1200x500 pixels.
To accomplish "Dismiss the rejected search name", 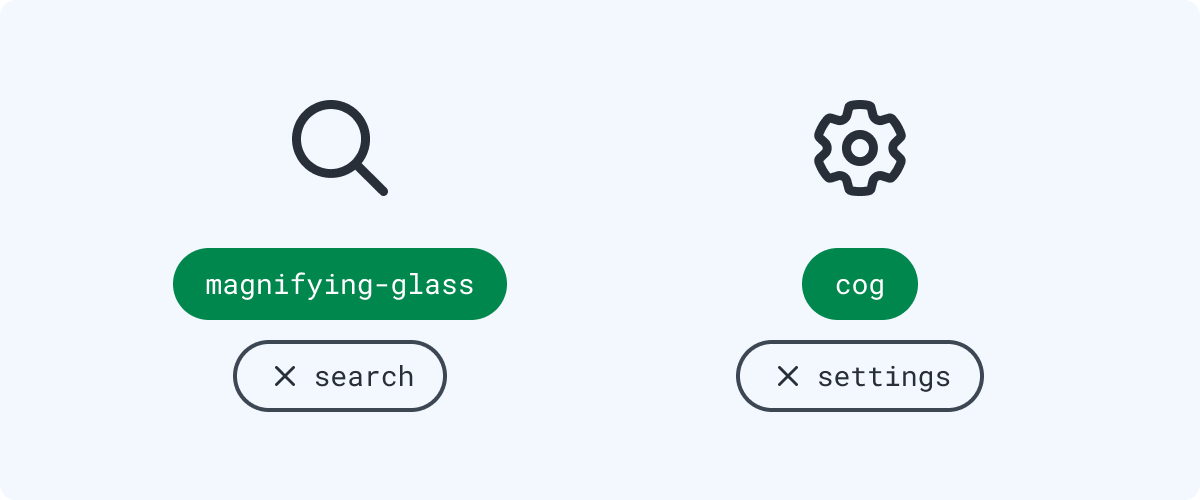I will (x=285, y=376).
